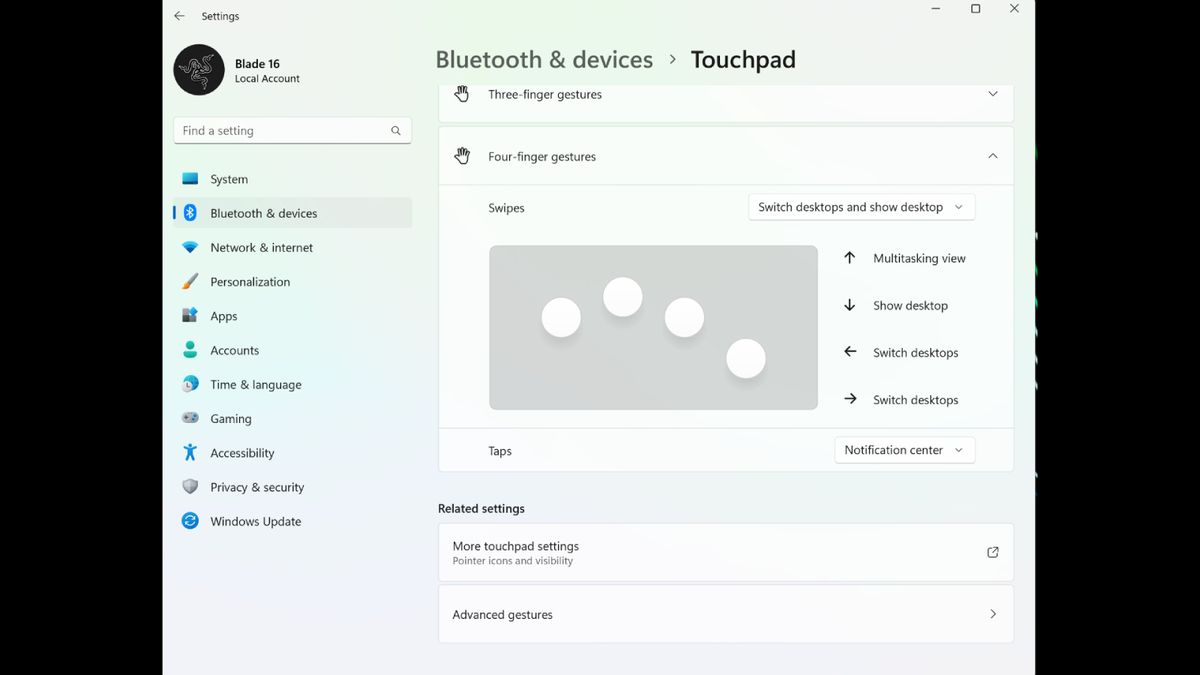
Task: Click the Network & internet wifi icon
Action: (190, 247)
